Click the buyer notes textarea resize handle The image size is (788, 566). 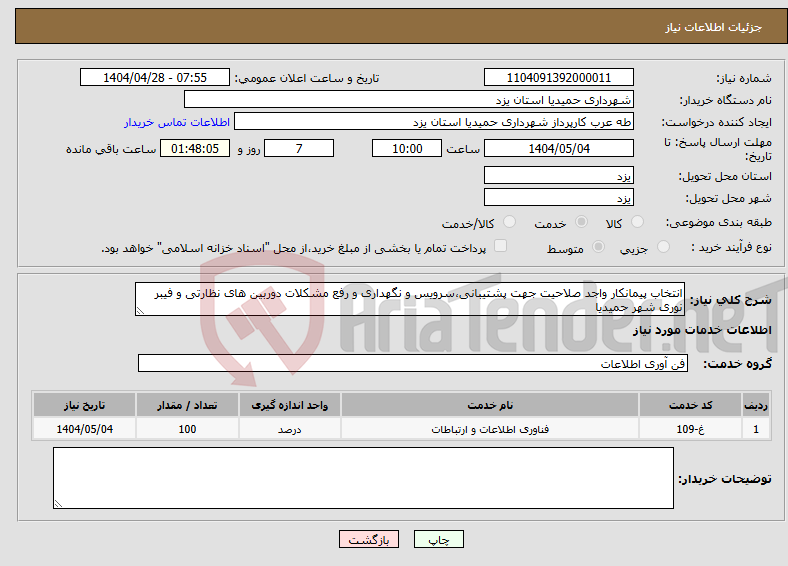(x=58, y=504)
